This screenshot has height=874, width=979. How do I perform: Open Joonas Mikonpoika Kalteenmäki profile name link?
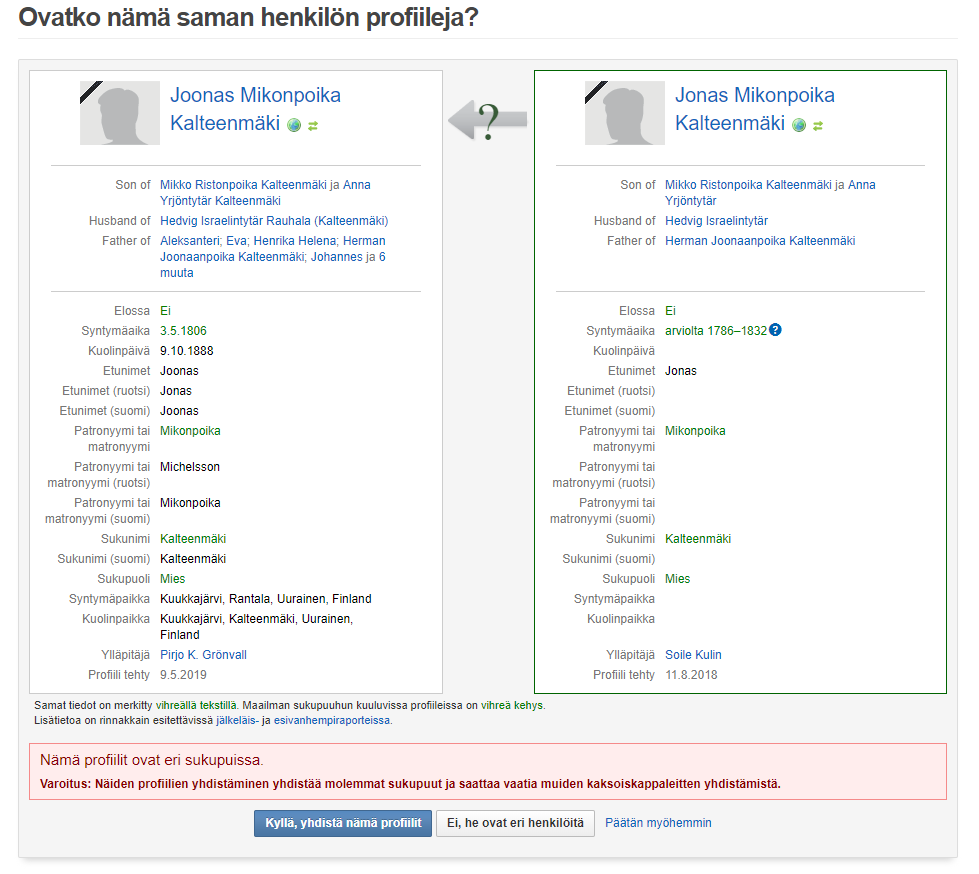click(x=255, y=109)
